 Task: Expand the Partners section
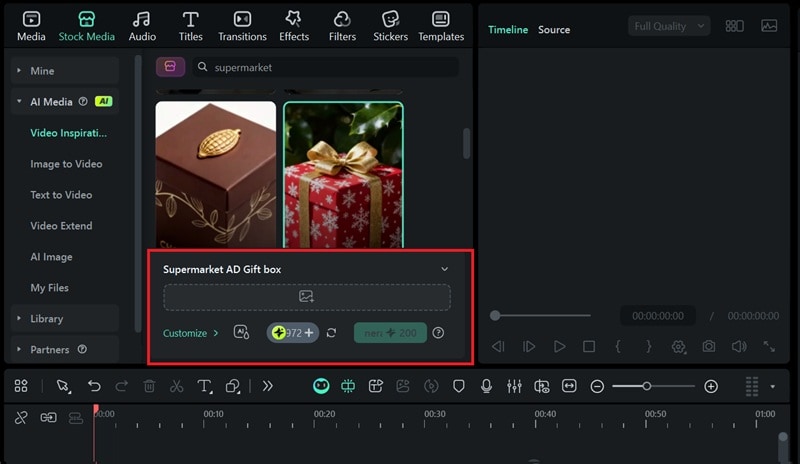[65, 350]
